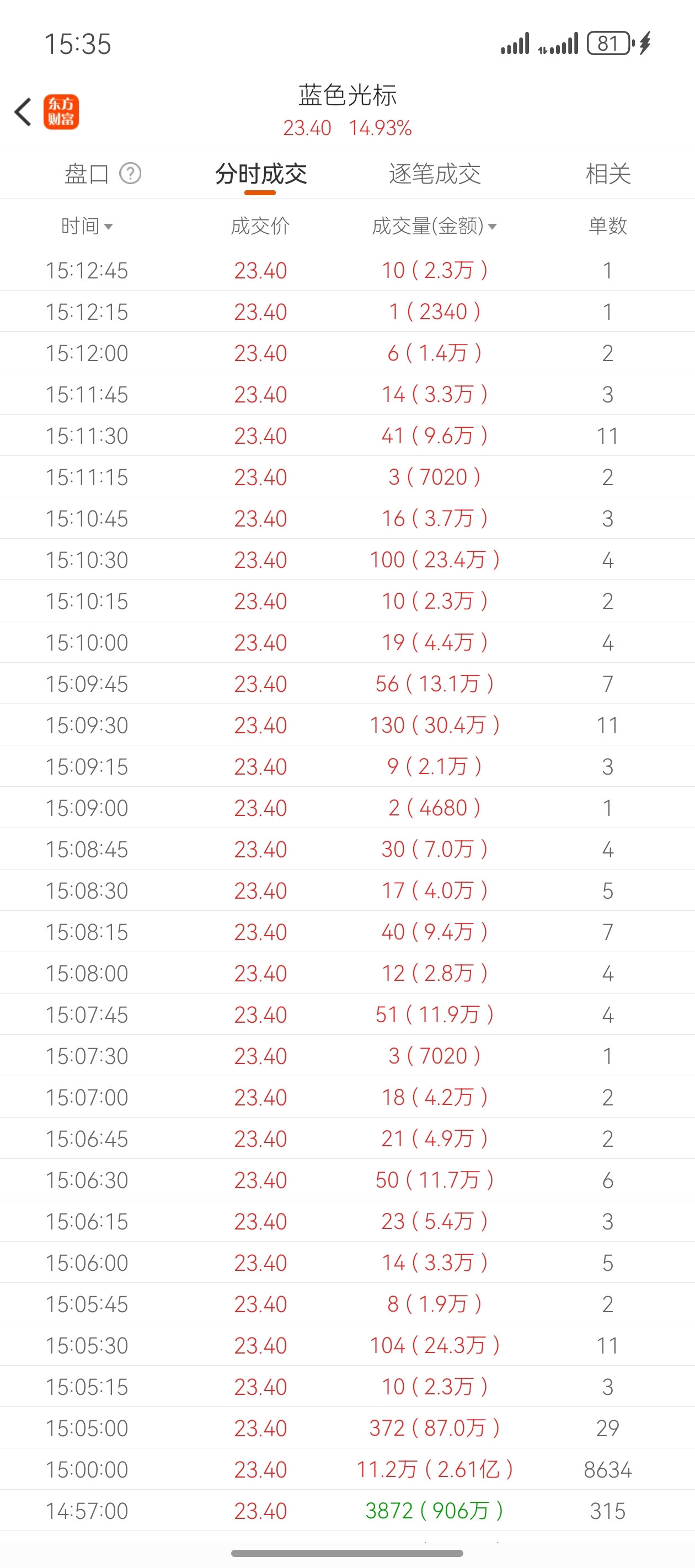Tap the charging bolt icon
Viewport: 695px width, 1568px height.
click(x=646, y=44)
